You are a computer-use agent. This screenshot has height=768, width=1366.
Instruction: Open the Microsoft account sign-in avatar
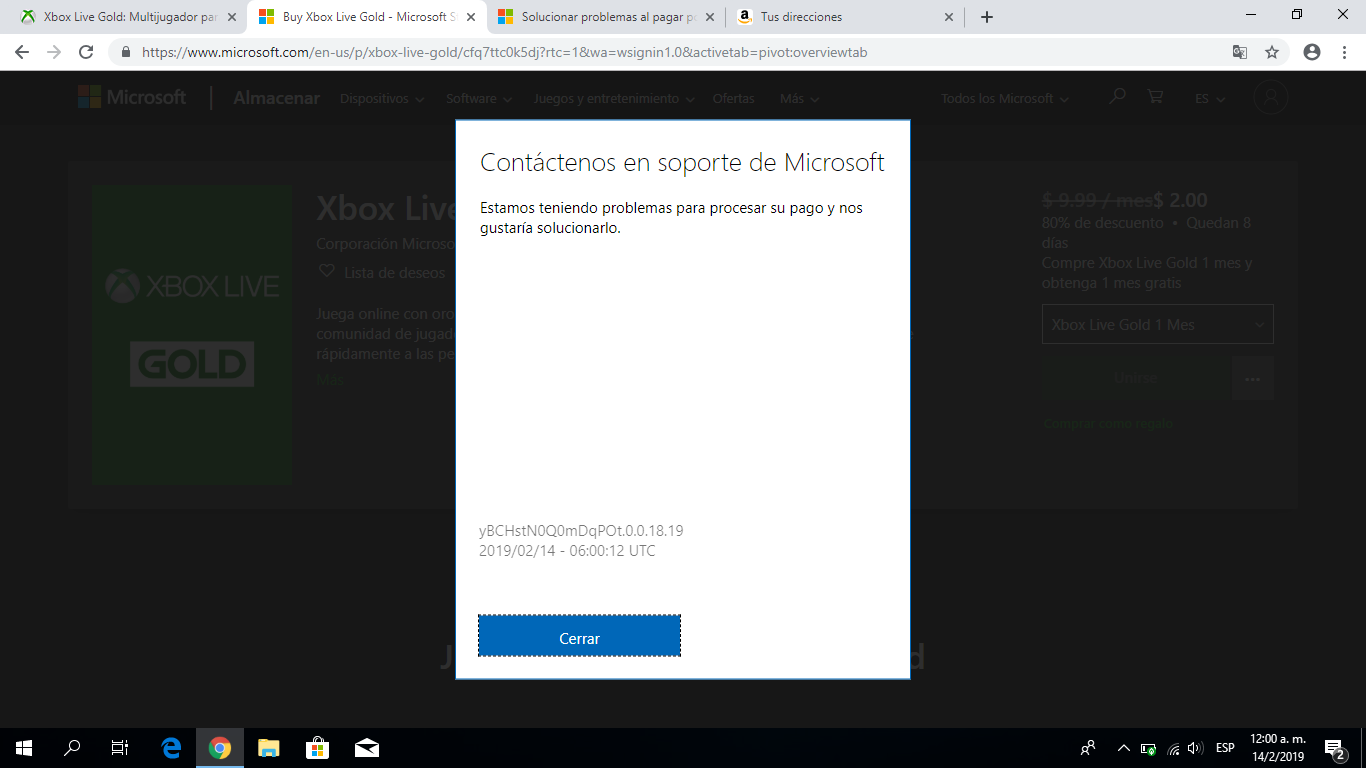coord(1271,97)
